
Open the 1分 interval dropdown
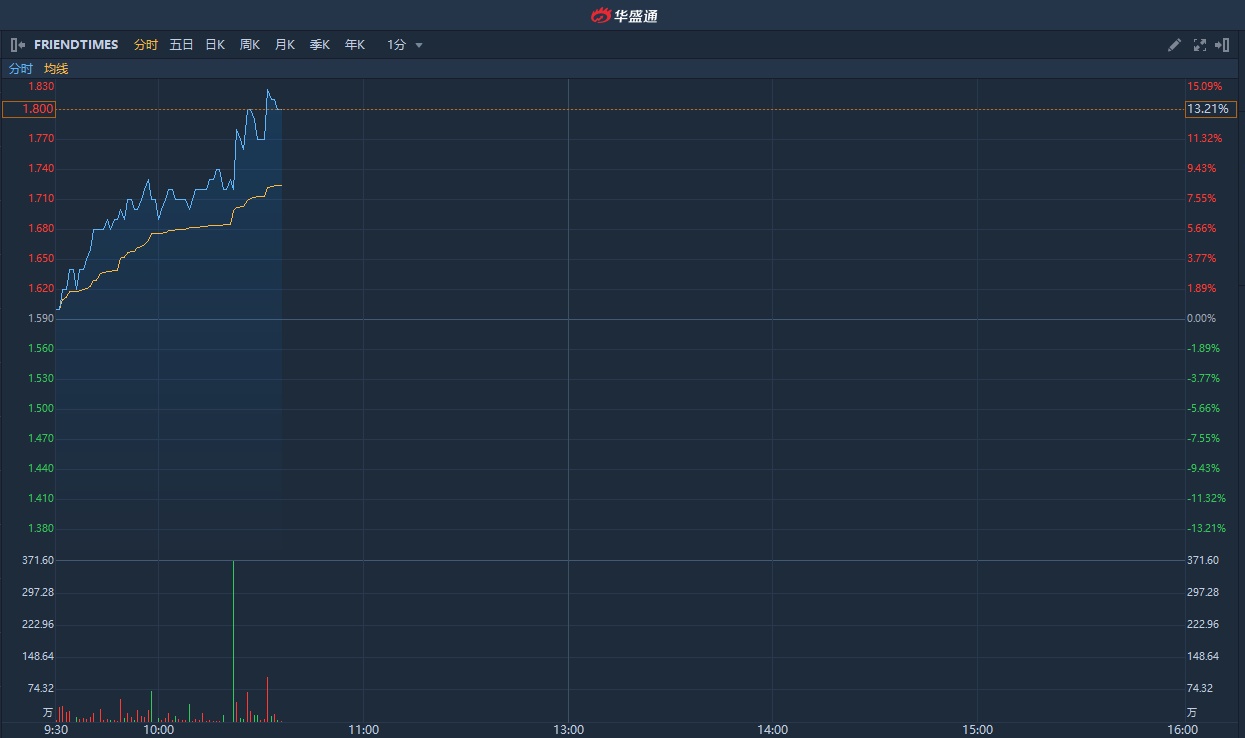[405, 45]
